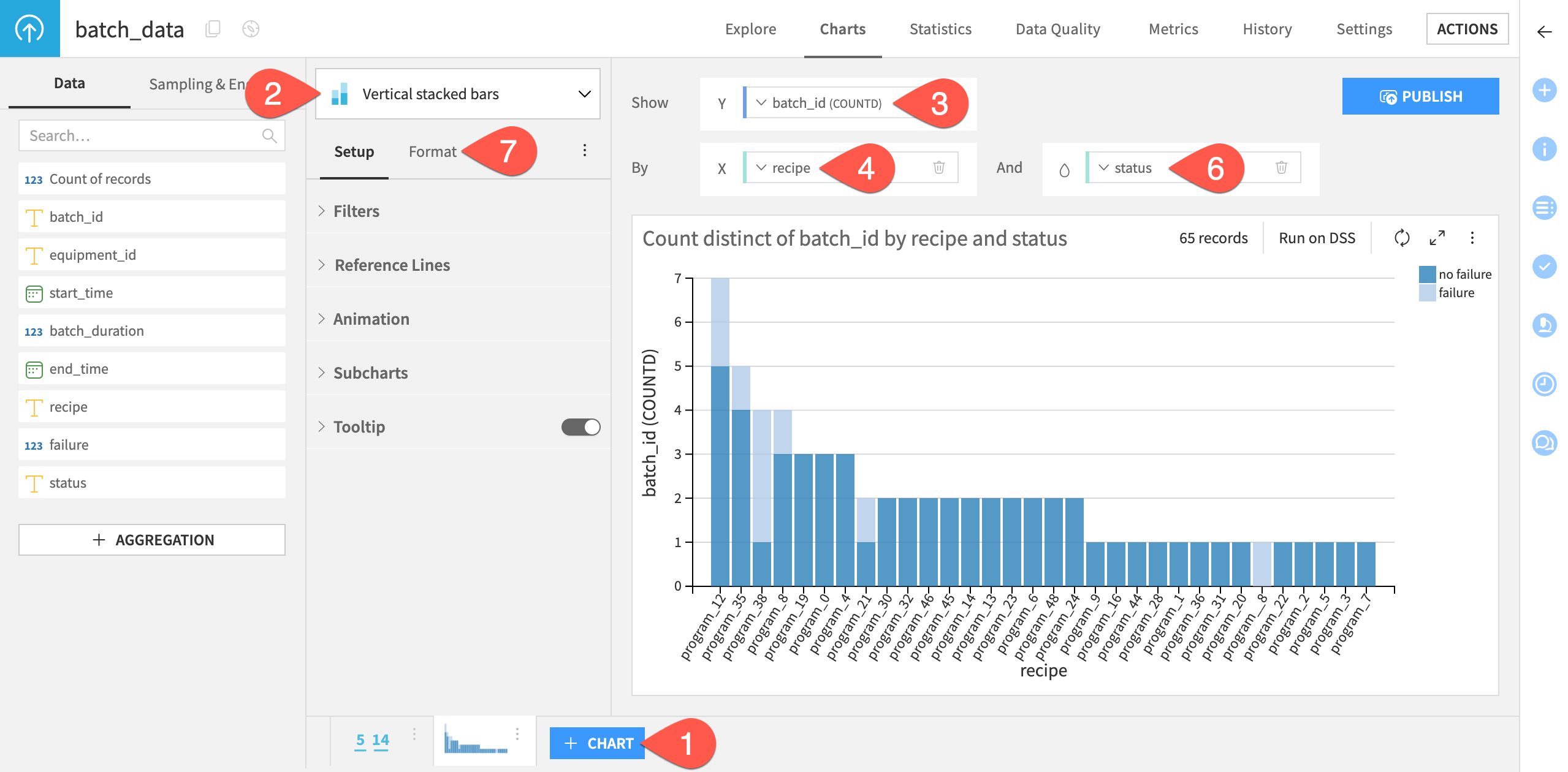1568x772 pixels.
Task: Open the info icon in the right sidebar
Action: (x=1543, y=149)
